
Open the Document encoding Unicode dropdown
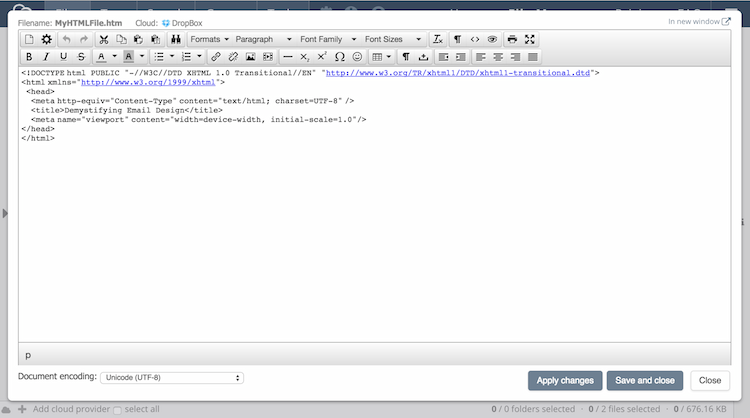tap(173, 378)
